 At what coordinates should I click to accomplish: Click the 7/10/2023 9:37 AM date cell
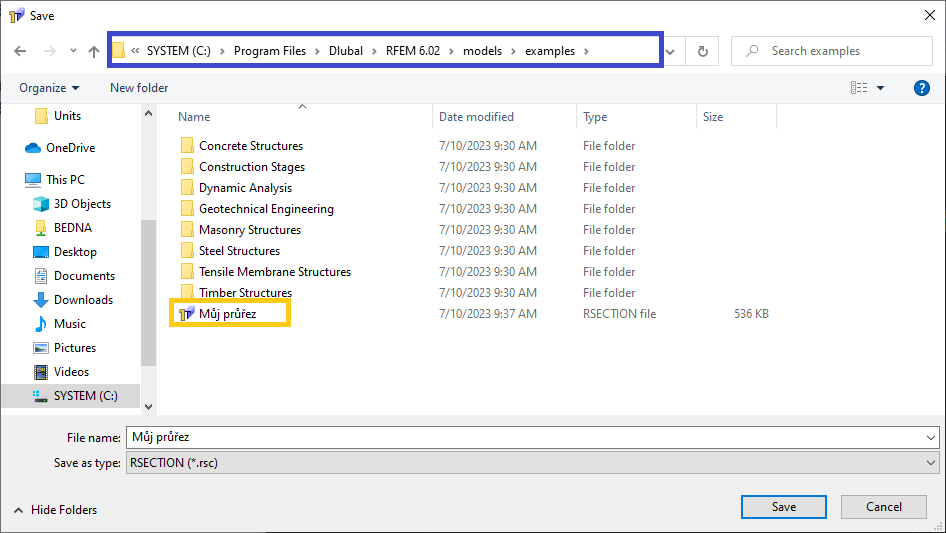487,314
